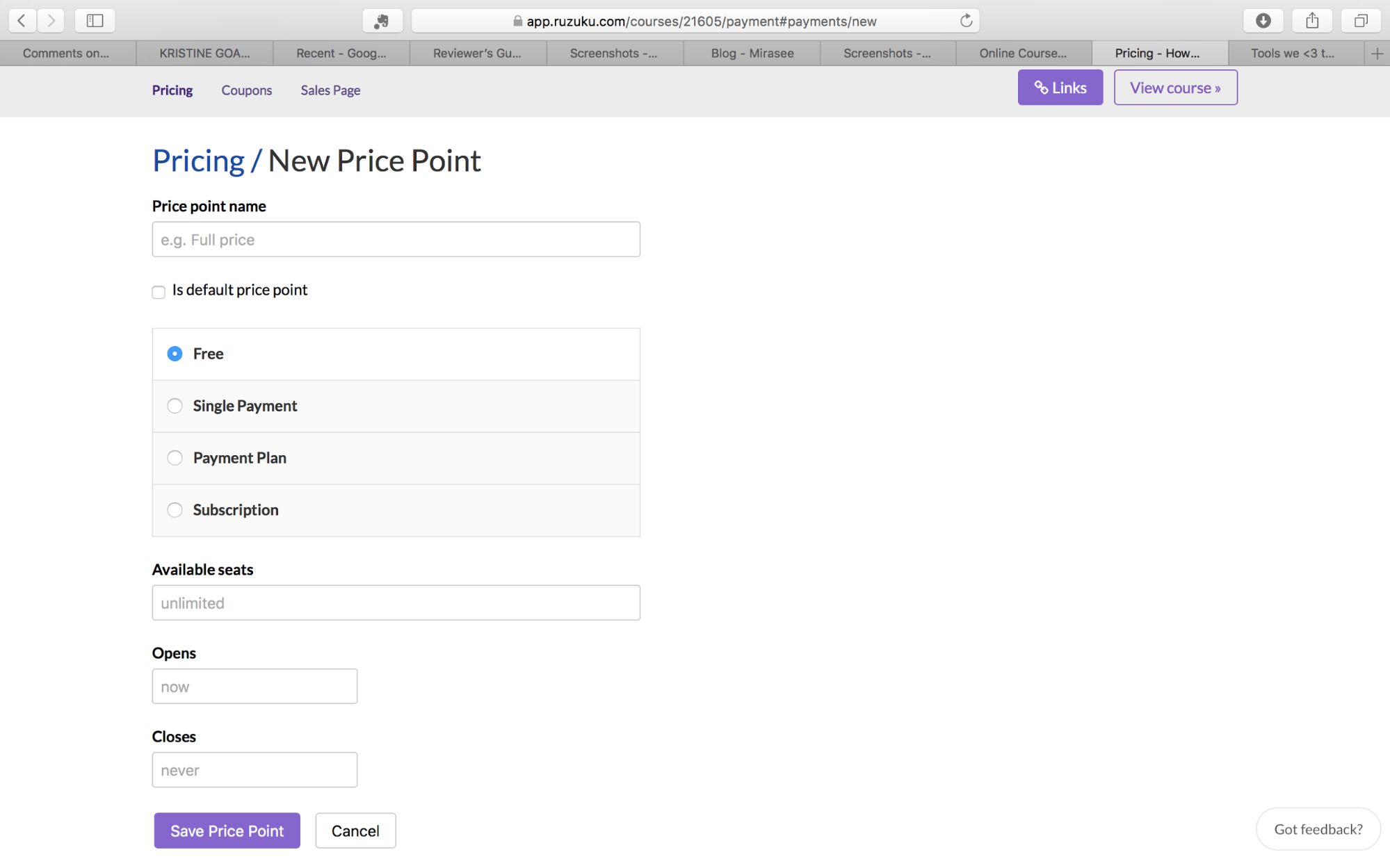The width and height of the screenshot is (1390, 868).
Task: Click the reader view icon
Action: (x=95, y=20)
